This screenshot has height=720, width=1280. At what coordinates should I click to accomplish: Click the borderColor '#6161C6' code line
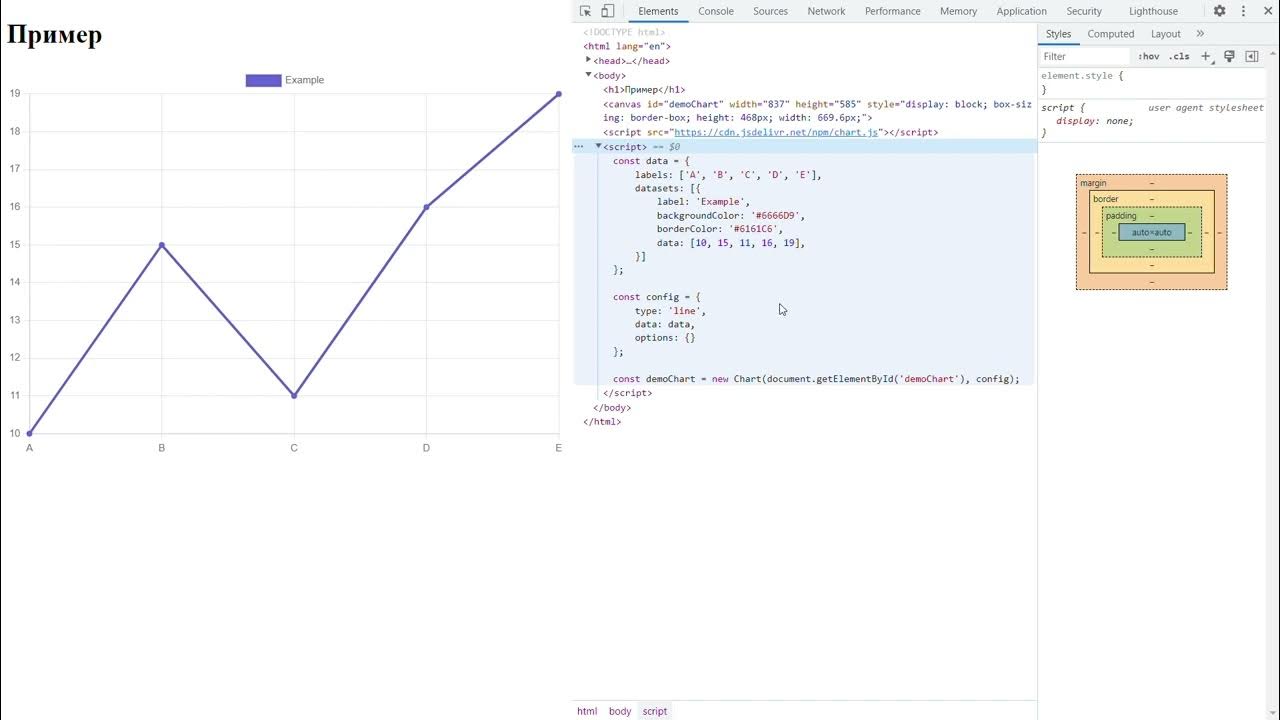pos(720,229)
